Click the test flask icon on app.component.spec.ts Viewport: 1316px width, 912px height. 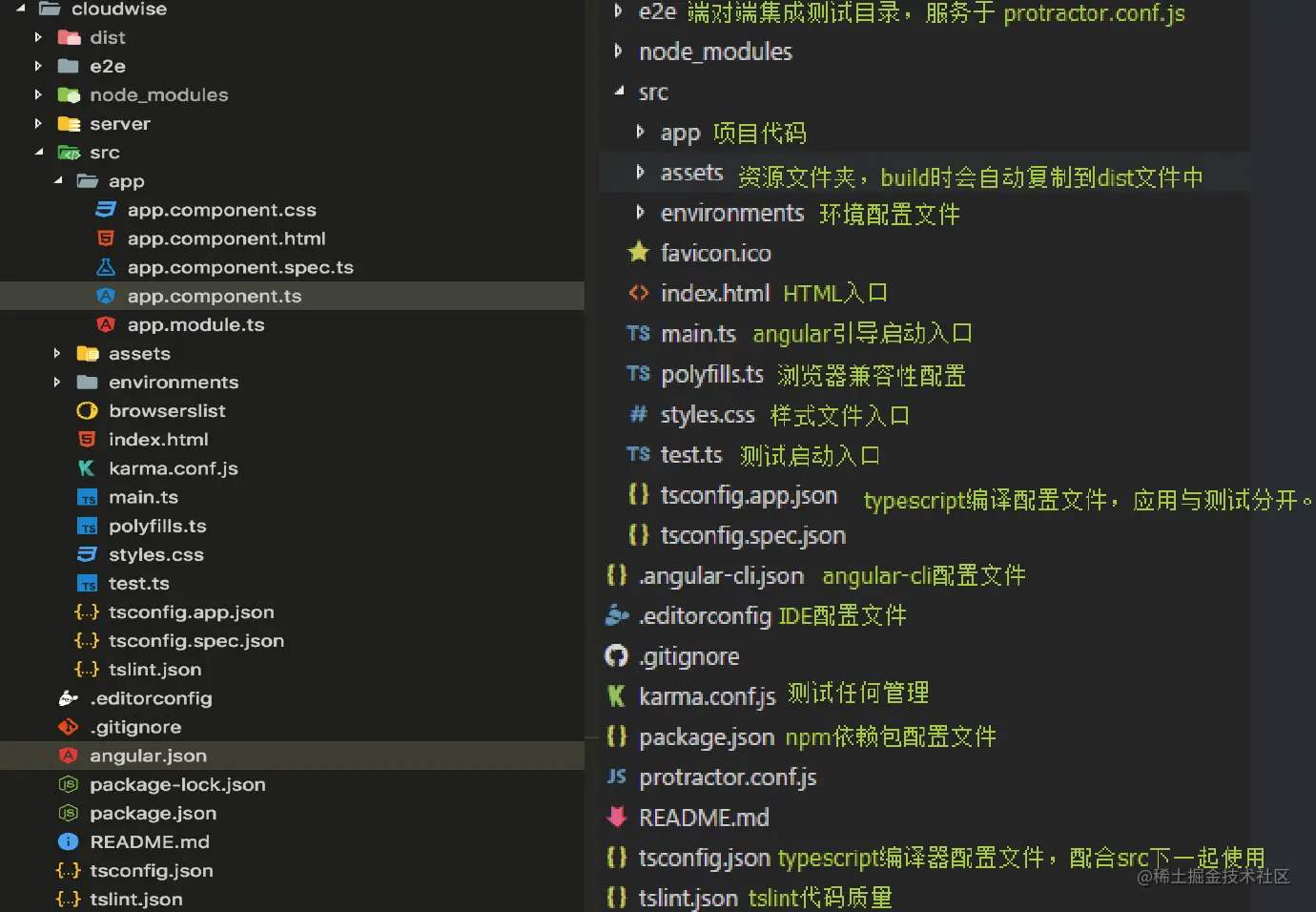[x=106, y=267]
